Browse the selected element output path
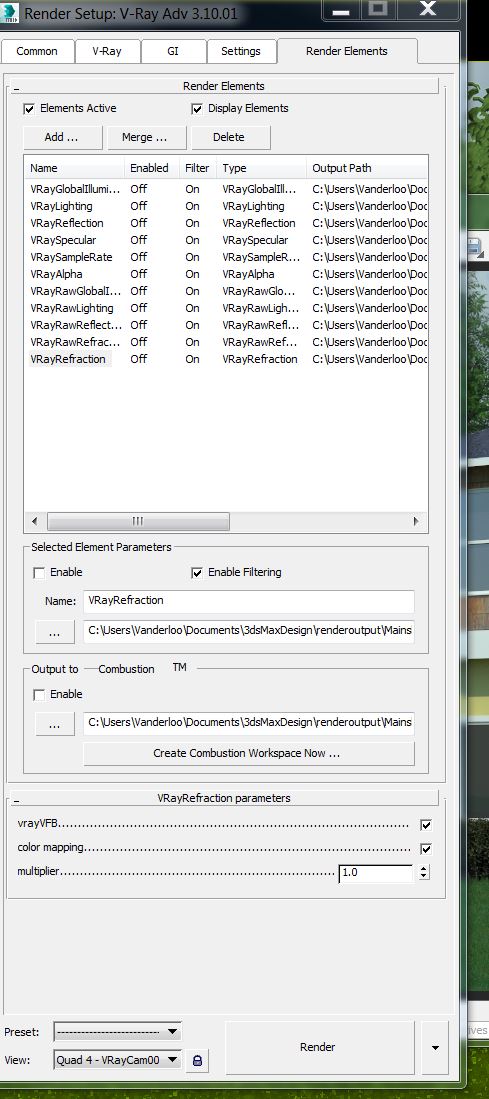 (x=55, y=631)
